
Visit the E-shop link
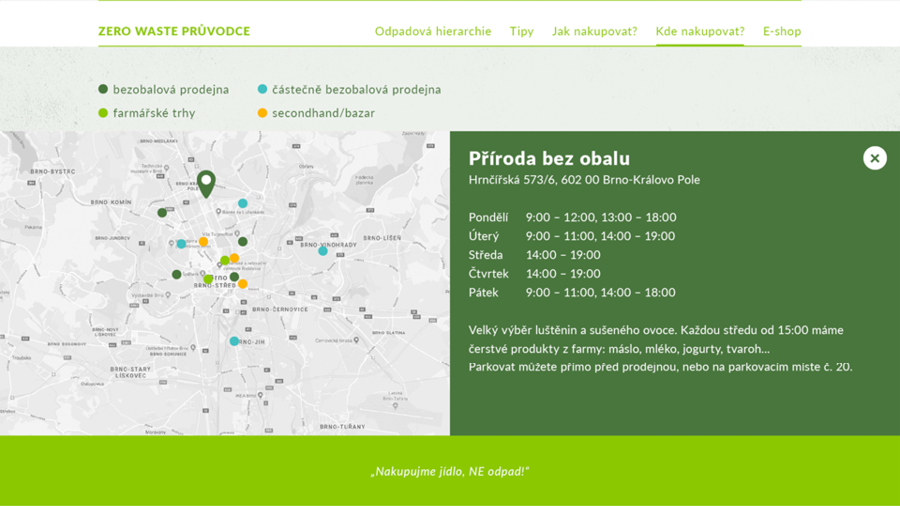781,31
